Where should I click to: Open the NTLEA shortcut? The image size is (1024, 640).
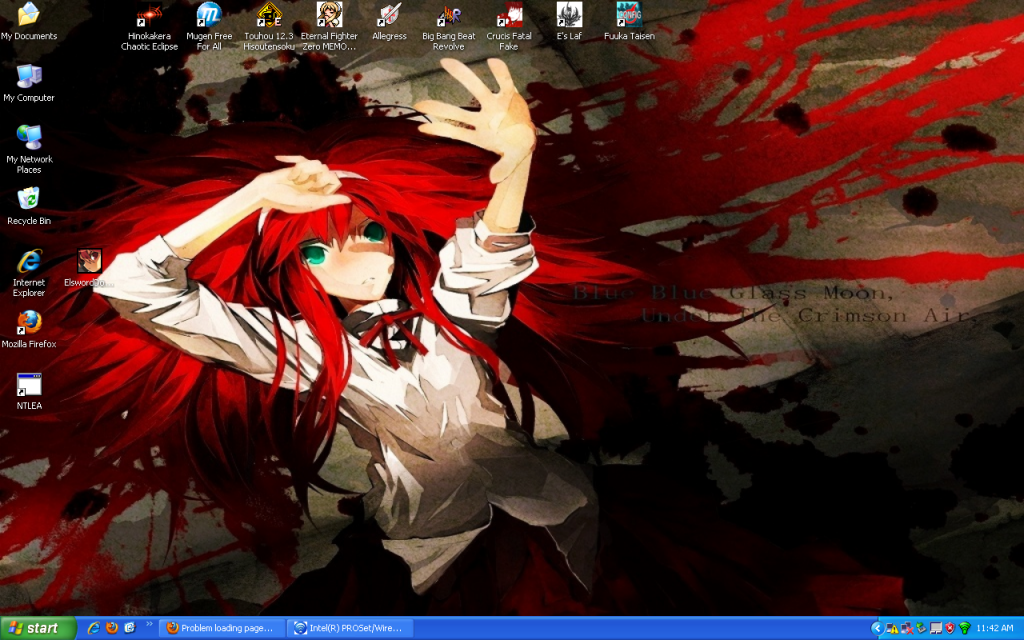pyautogui.click(x=29, y=391)
